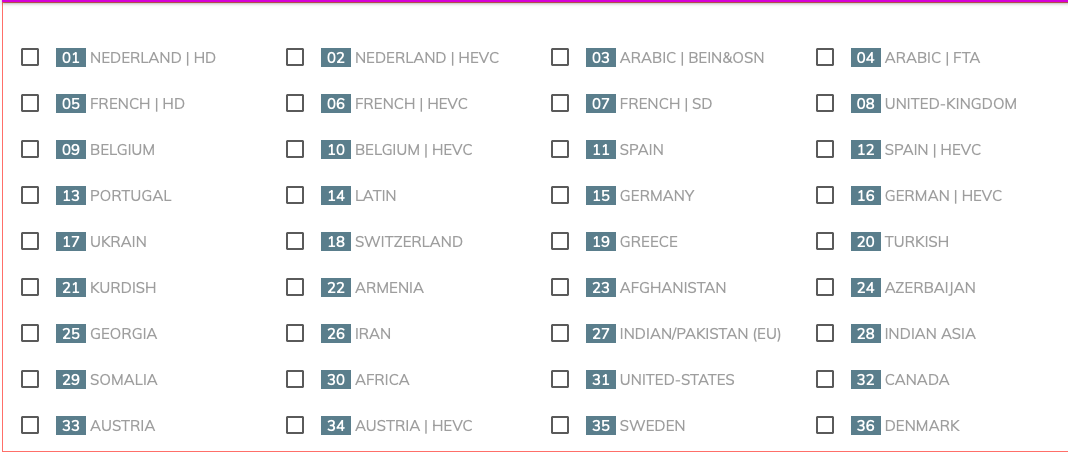Enable the CANADA checkbox
The height and width of the screenshot is (454, 1068).
coord(825,379)
